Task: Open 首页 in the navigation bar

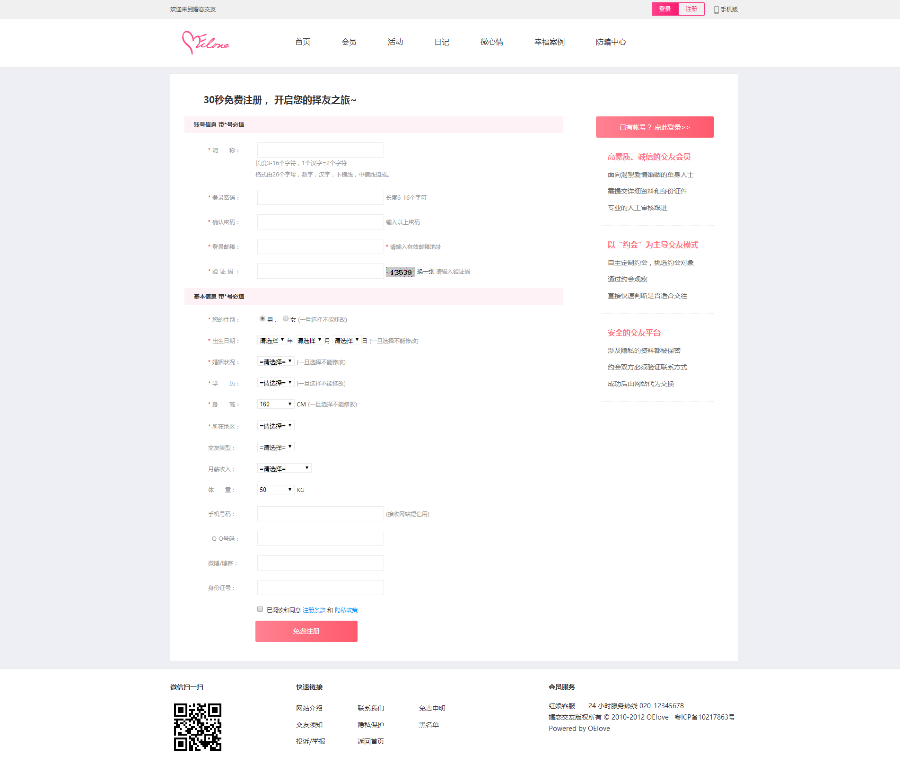Action: tap(302, 42)
